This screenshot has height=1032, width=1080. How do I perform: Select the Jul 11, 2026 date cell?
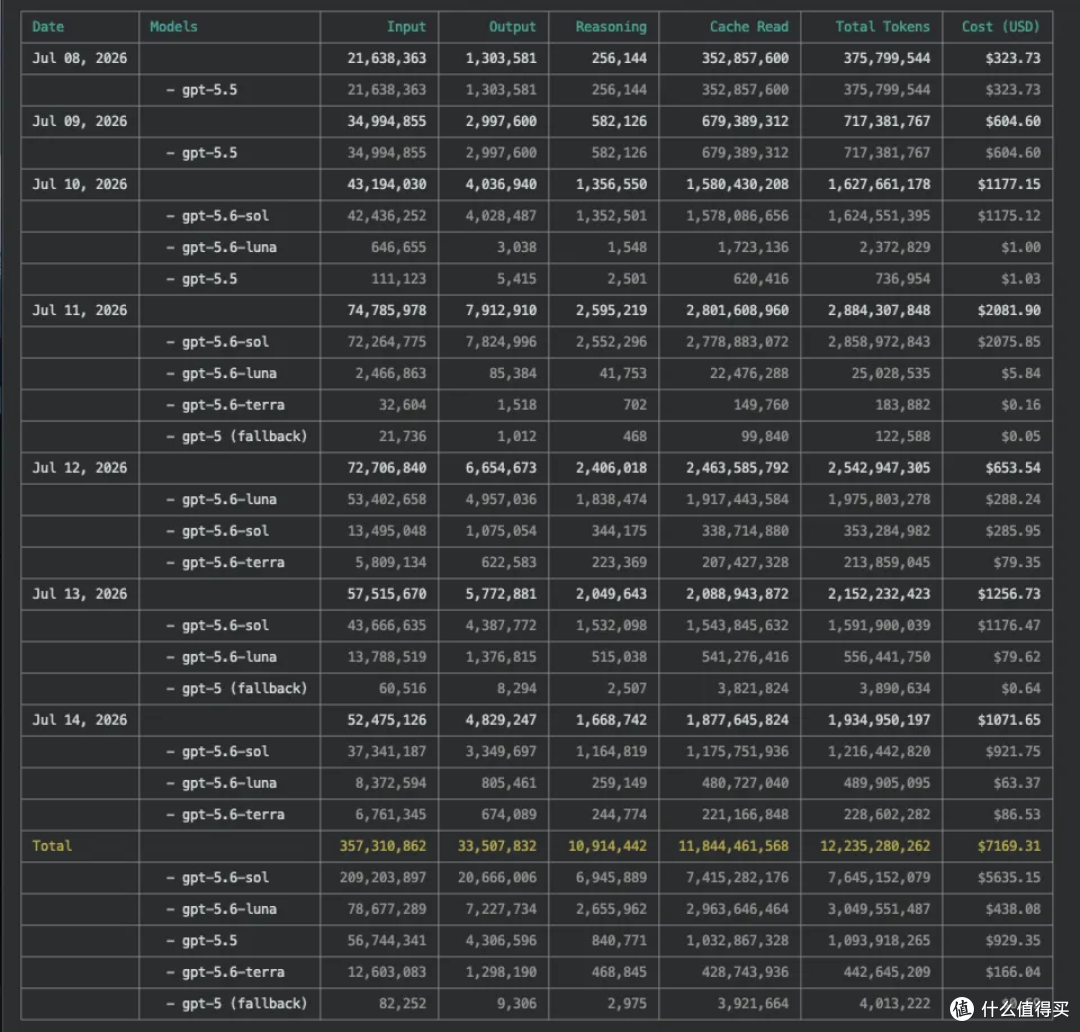(x=79, y=311)
